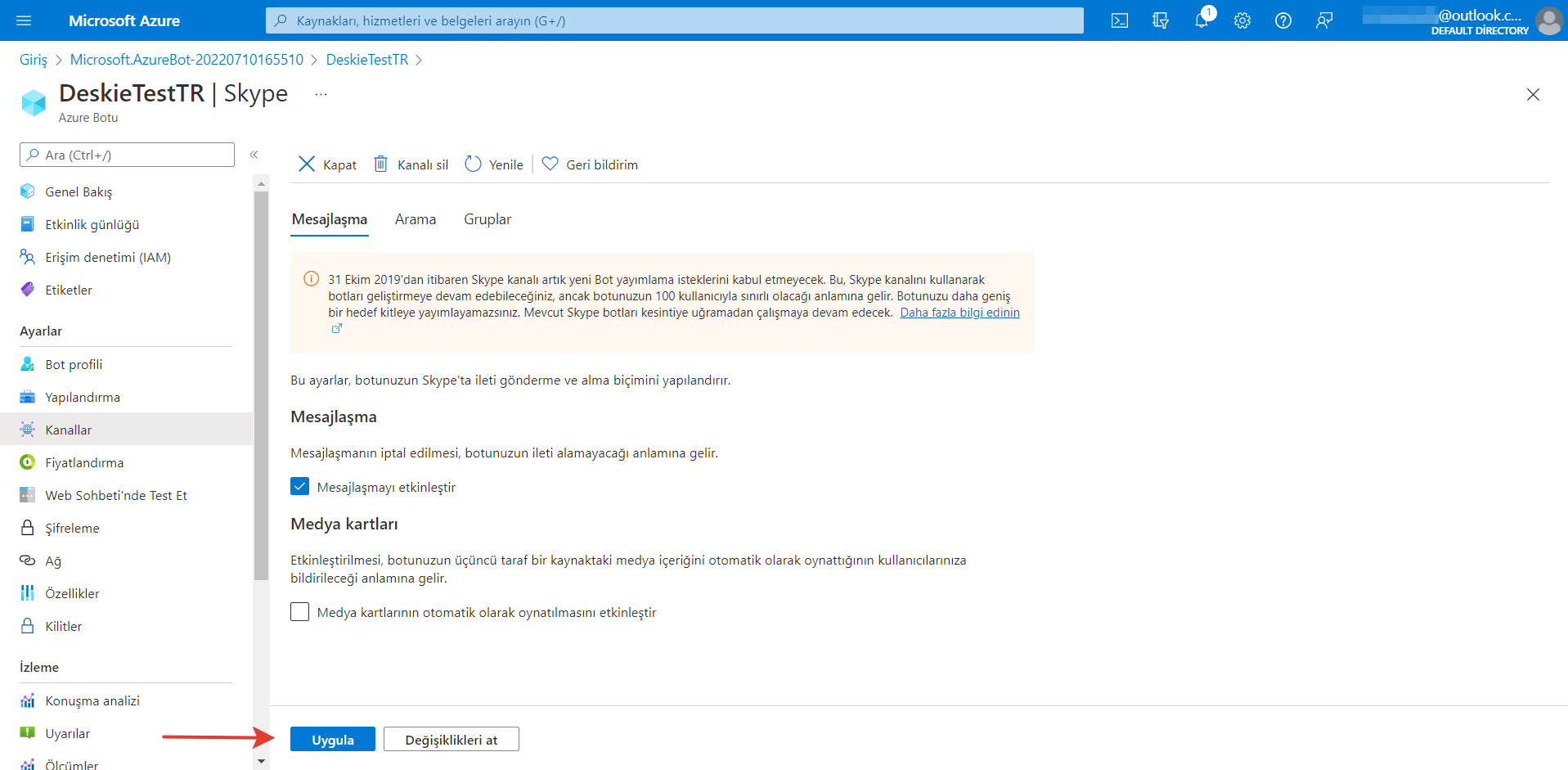Switch to the Arama tab
Viewport: 1568px width, 770px height.
[x=416, y=219]
